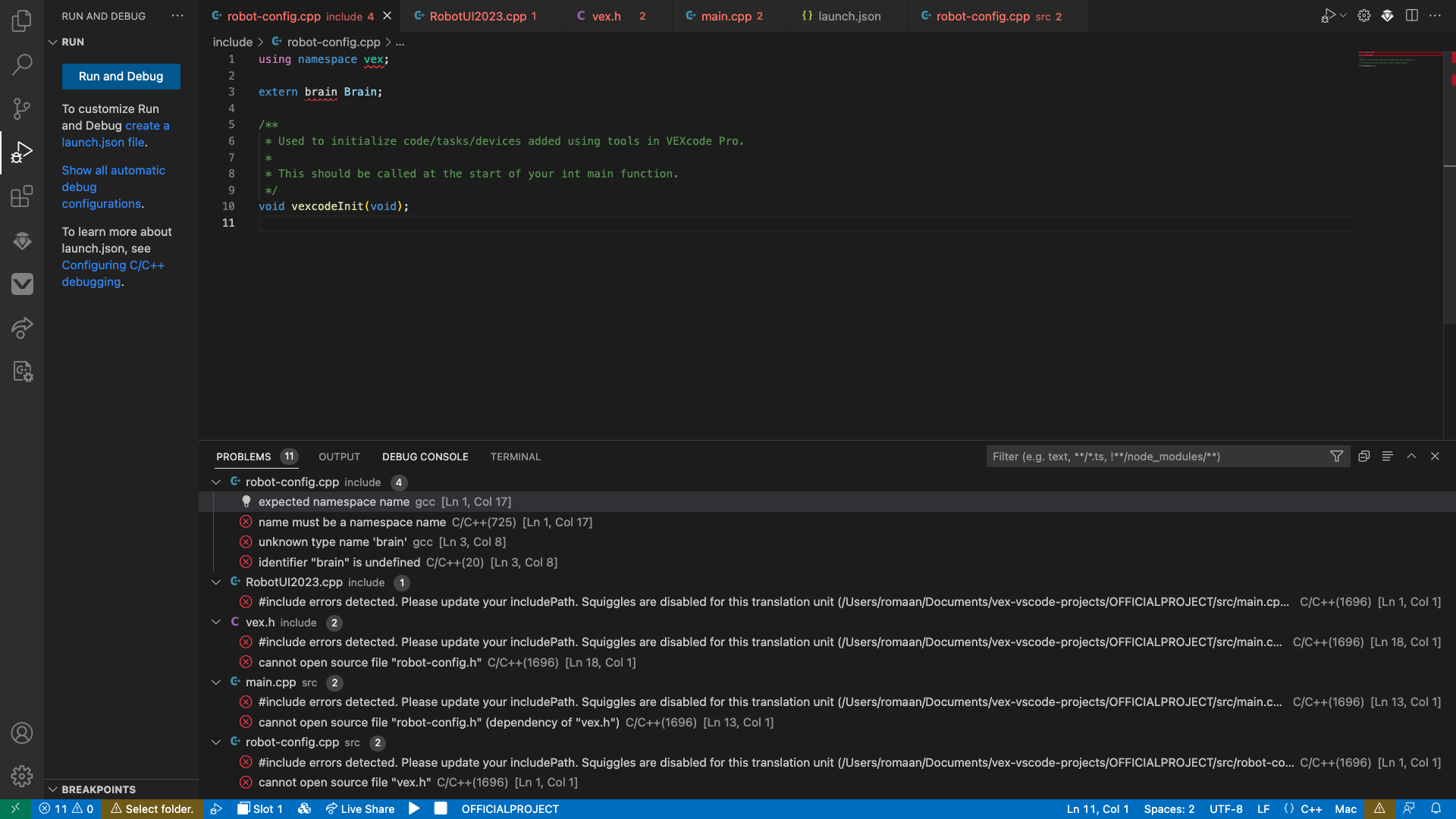Toggle the problems filter funnel icon
Screen dimensions: 1456x819
tap(1336, 457)
